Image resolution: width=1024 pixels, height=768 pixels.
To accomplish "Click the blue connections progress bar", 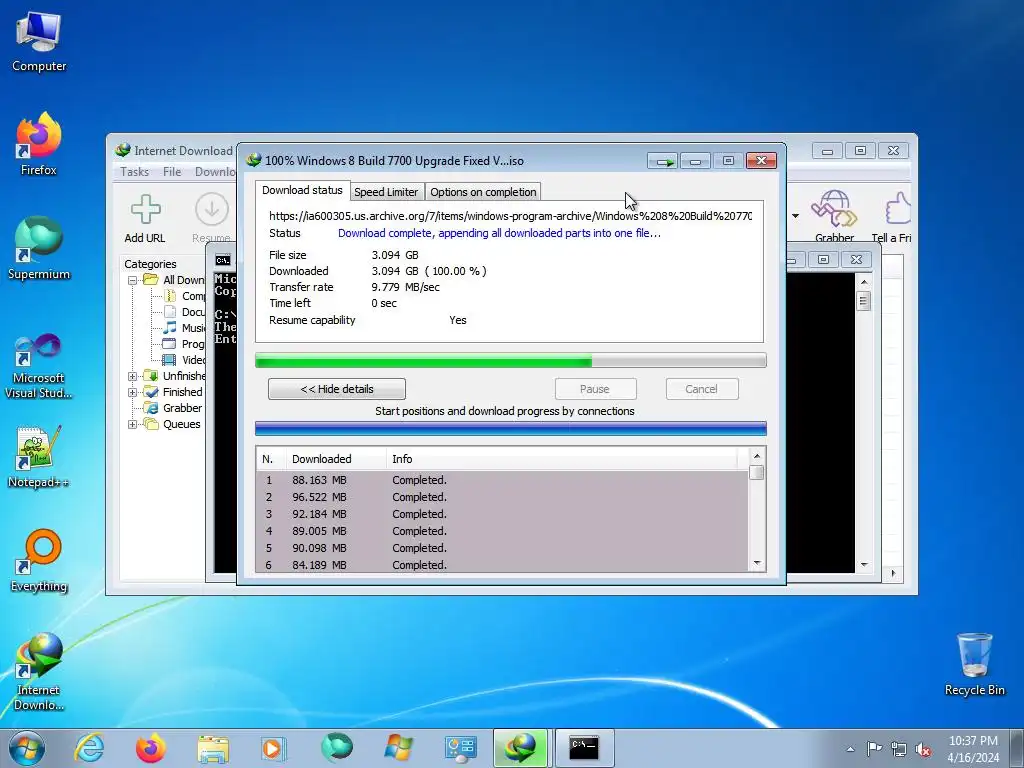I will pos(511,428).
